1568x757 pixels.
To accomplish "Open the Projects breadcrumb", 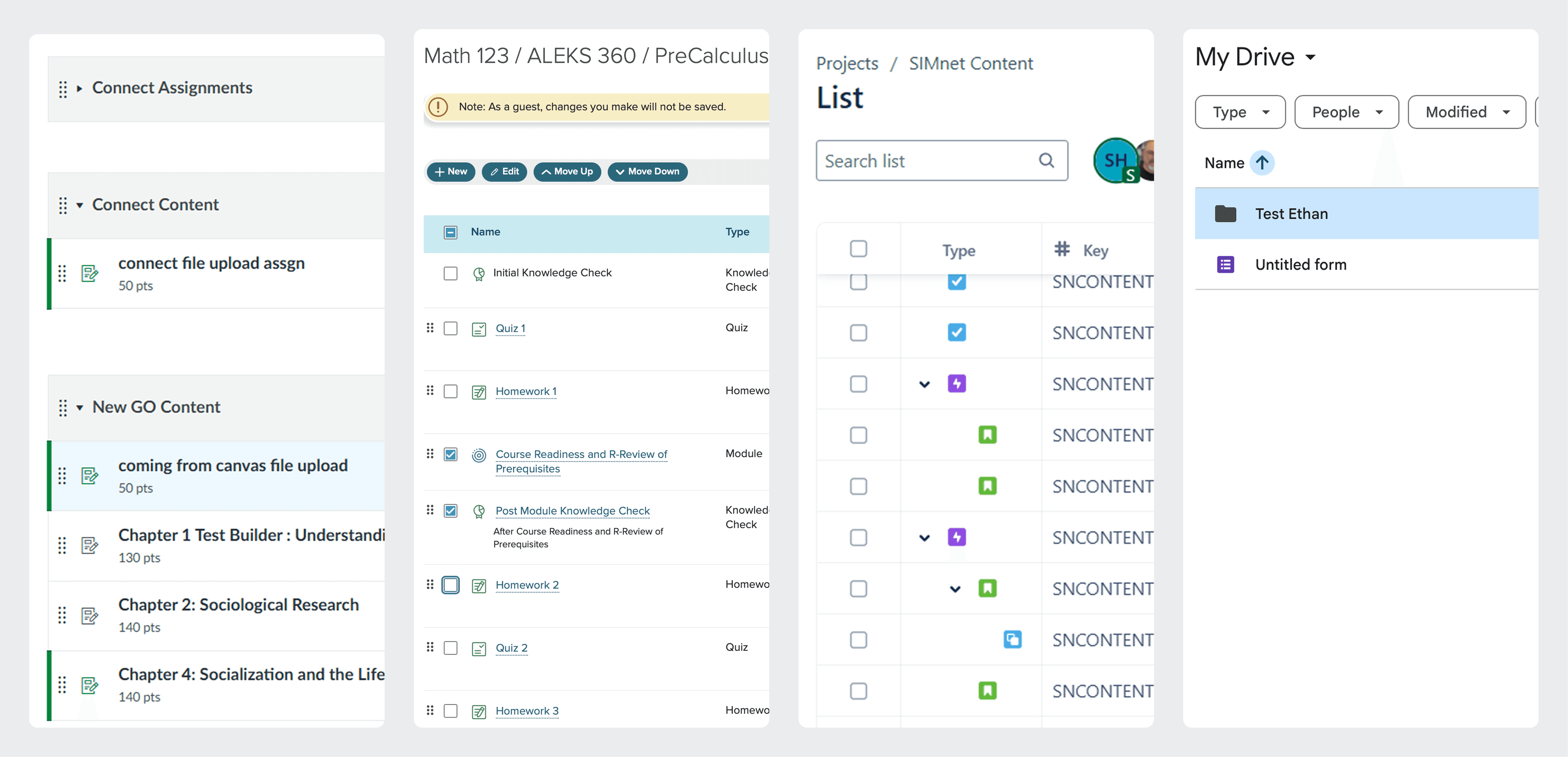I will [847, 63].
